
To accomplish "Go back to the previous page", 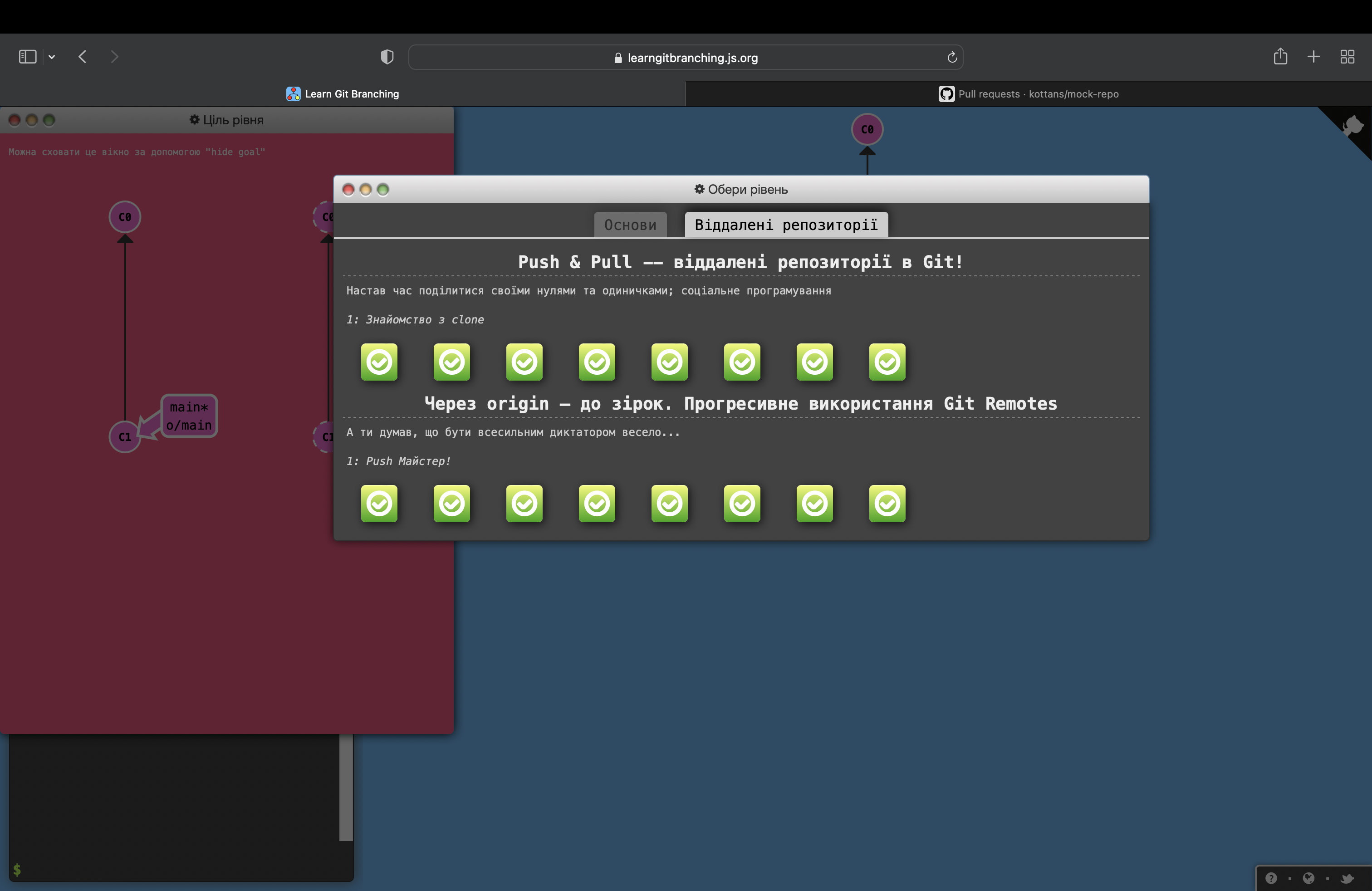I will pyautogui.click(x=83, y=56).
